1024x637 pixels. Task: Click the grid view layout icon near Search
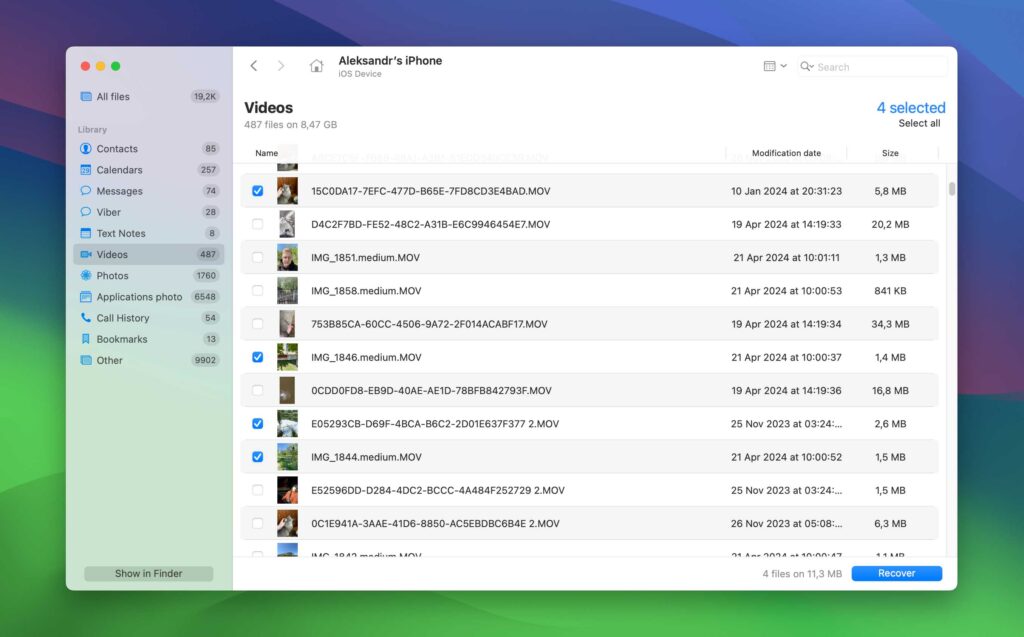pos(768,66)
